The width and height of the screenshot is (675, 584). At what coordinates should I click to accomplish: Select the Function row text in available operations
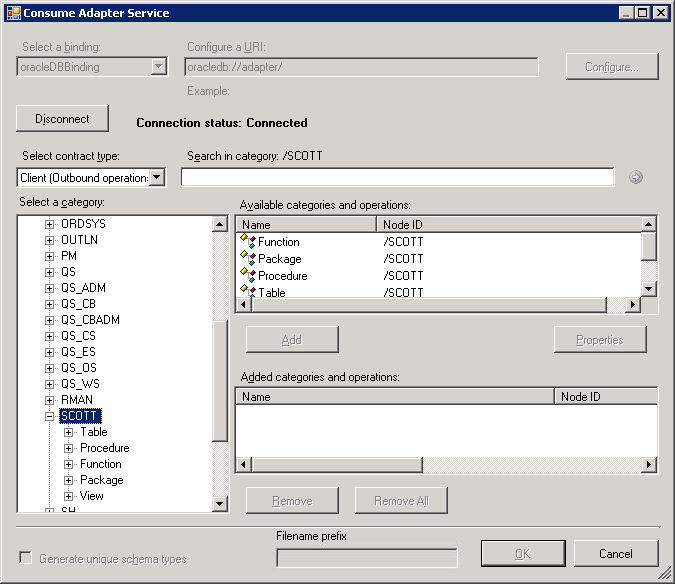click(279, 242)
